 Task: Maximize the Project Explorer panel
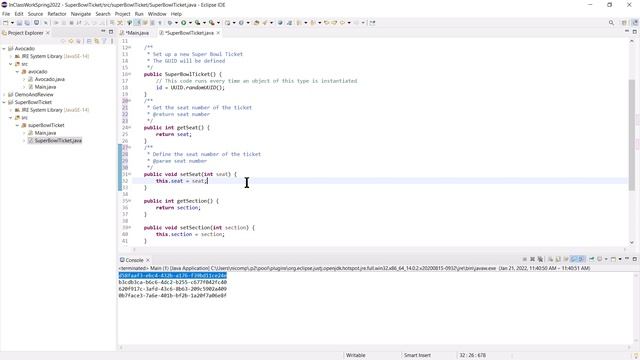111,32
